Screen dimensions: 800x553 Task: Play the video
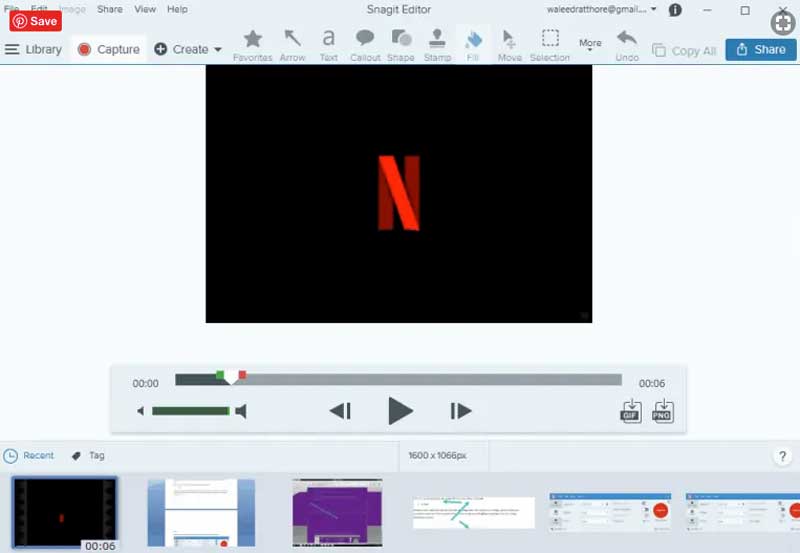point(400,411)
